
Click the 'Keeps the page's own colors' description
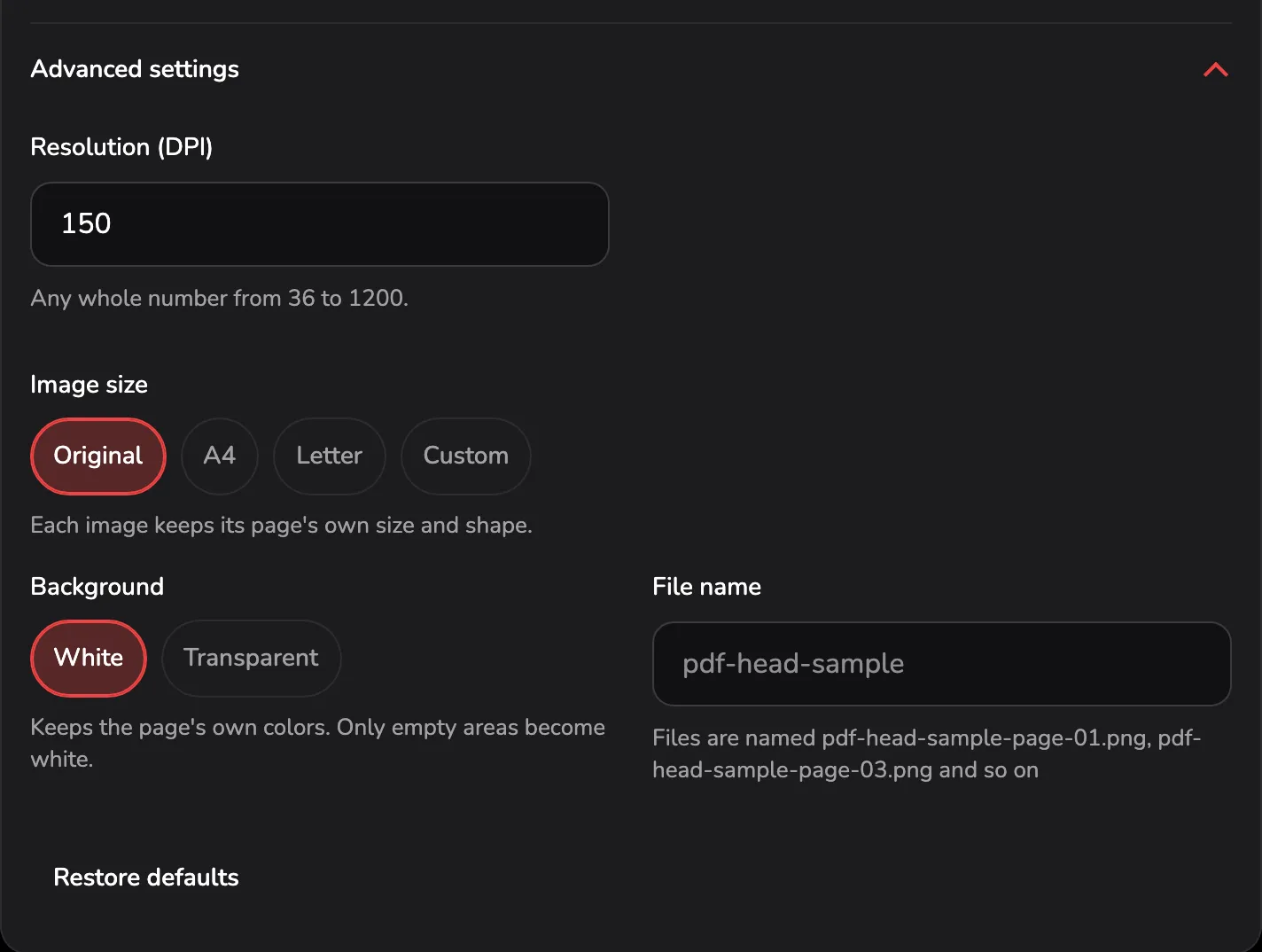click(x=318, y=743)
